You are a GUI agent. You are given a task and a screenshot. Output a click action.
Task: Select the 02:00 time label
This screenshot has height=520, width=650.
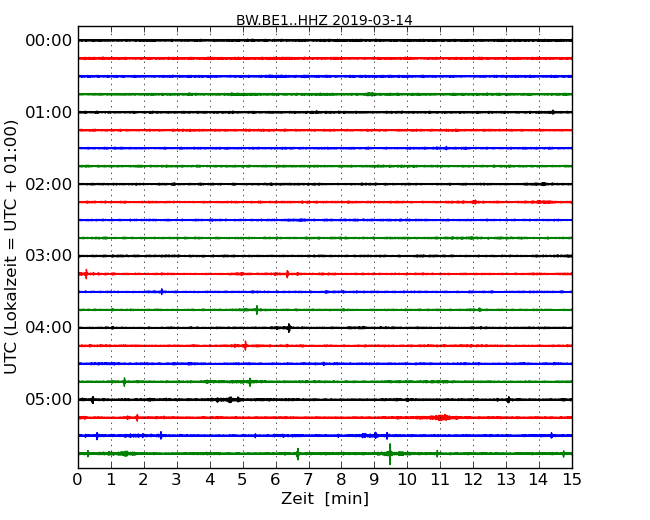point(49,184)
